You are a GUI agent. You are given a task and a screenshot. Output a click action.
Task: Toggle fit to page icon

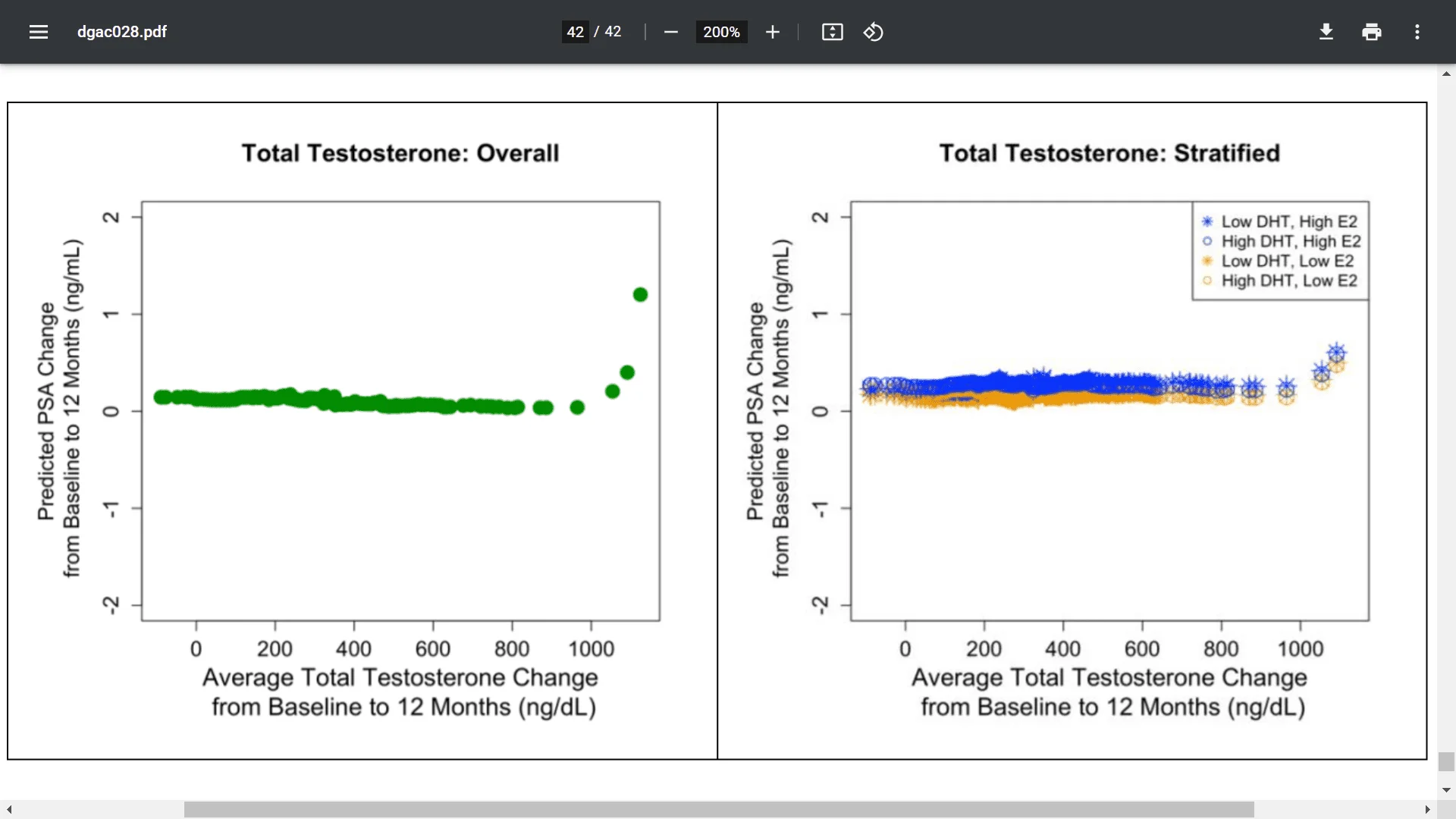(x=832, y=32)
